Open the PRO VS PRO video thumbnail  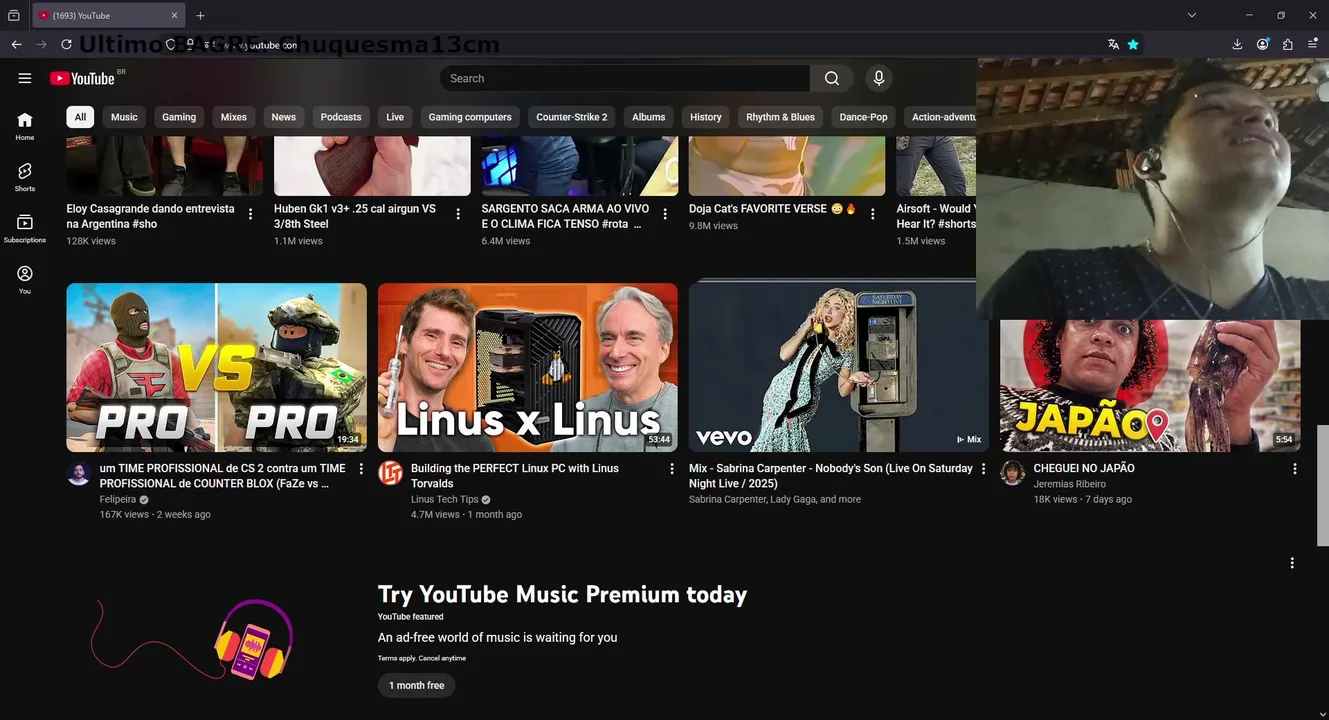point(217,368)
